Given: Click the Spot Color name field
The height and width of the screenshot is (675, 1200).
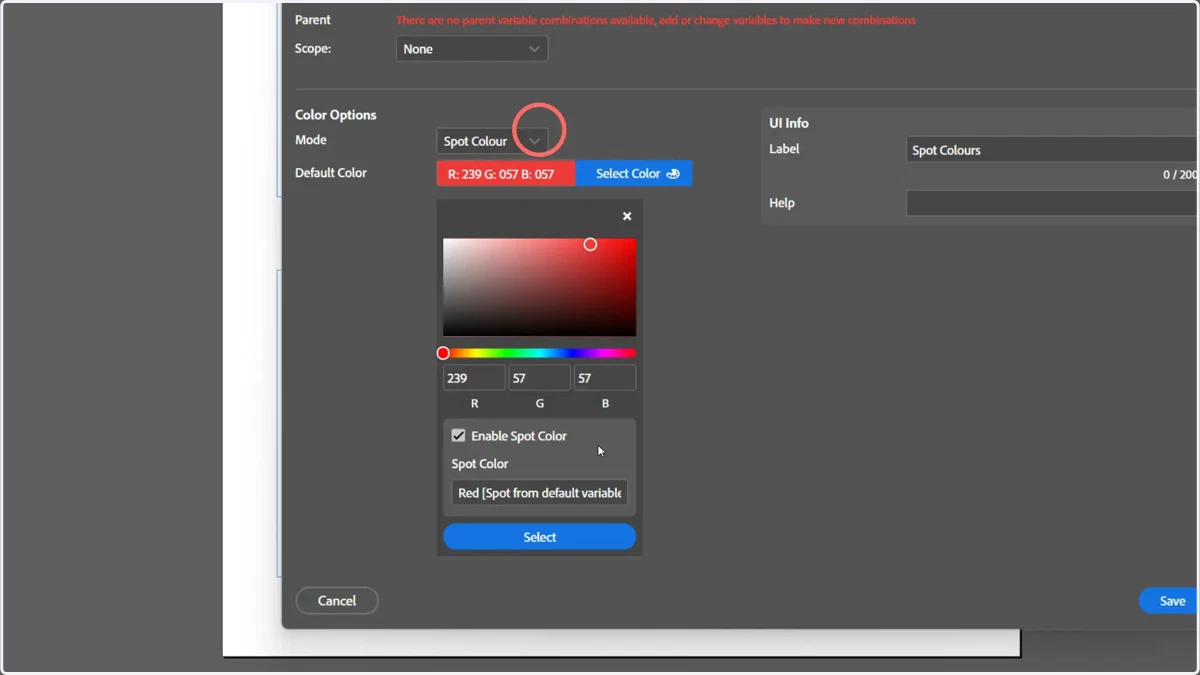Looking at the screenshot, I should click(540, 493).
